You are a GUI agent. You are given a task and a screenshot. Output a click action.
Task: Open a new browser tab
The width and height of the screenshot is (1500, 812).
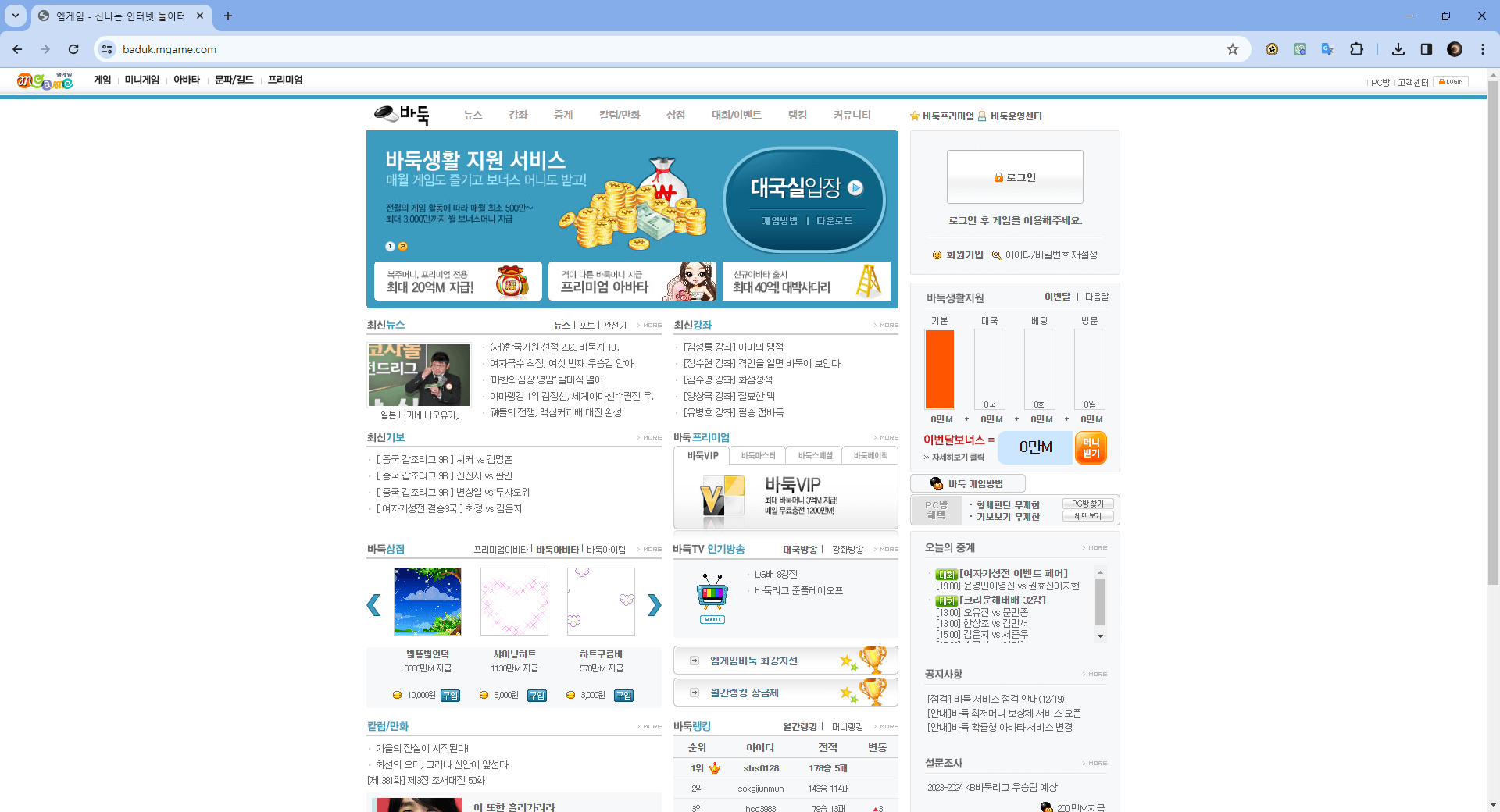[x=228, y=16]
